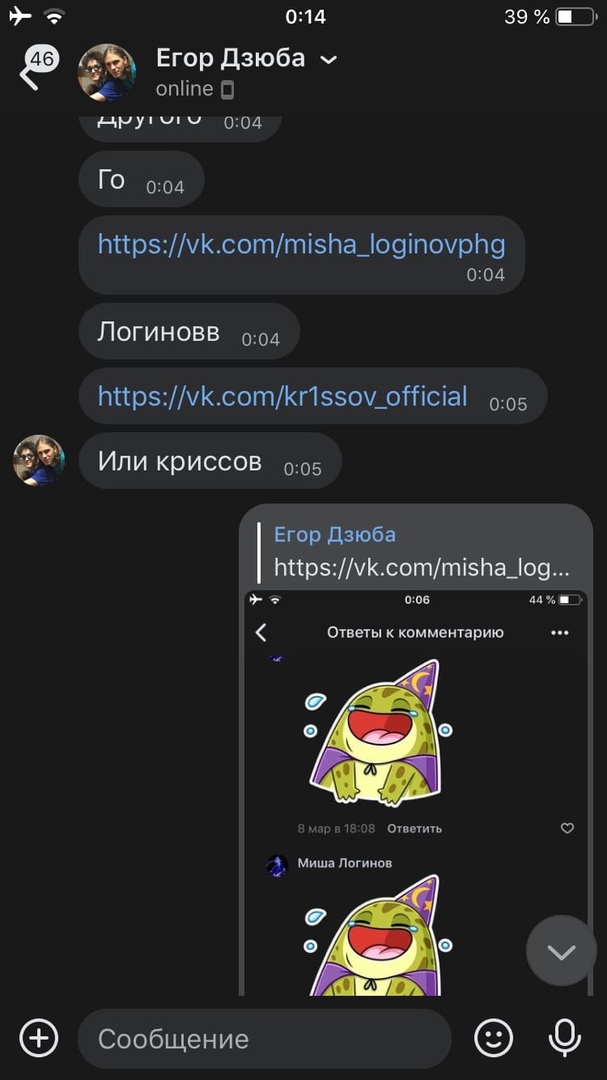Open the attachment plus icon
Viewport: 607px width, 1080px height.
tap(39, 1038)
